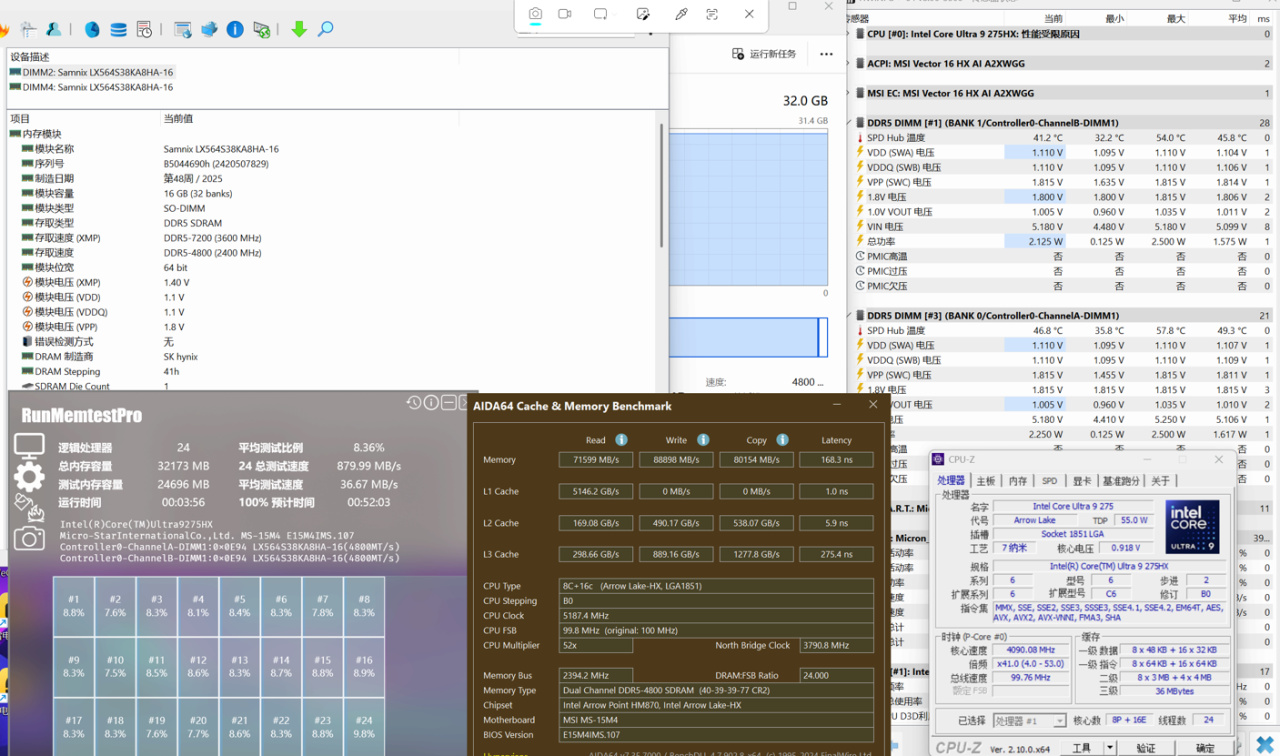Switch to the 内存 tab in CPU-Z
Viewport: 1280px width, 756px height.
1018,481
